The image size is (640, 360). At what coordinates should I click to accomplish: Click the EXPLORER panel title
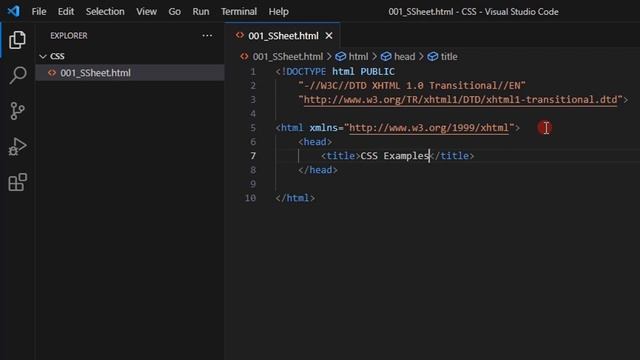click(69, 36)
